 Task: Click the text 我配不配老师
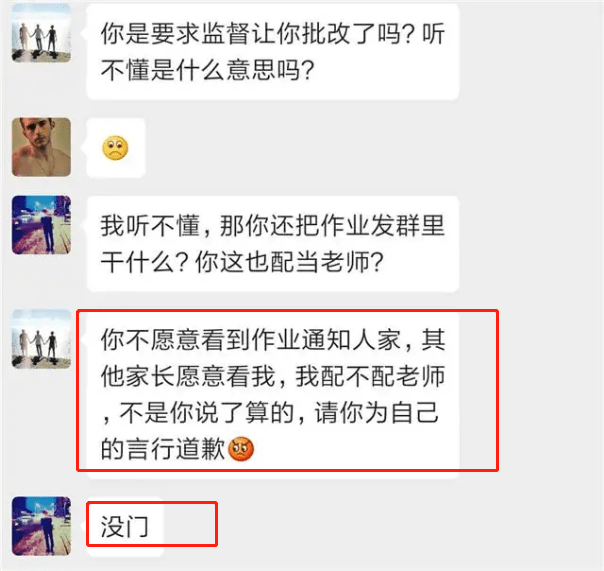tap(370, 376)
